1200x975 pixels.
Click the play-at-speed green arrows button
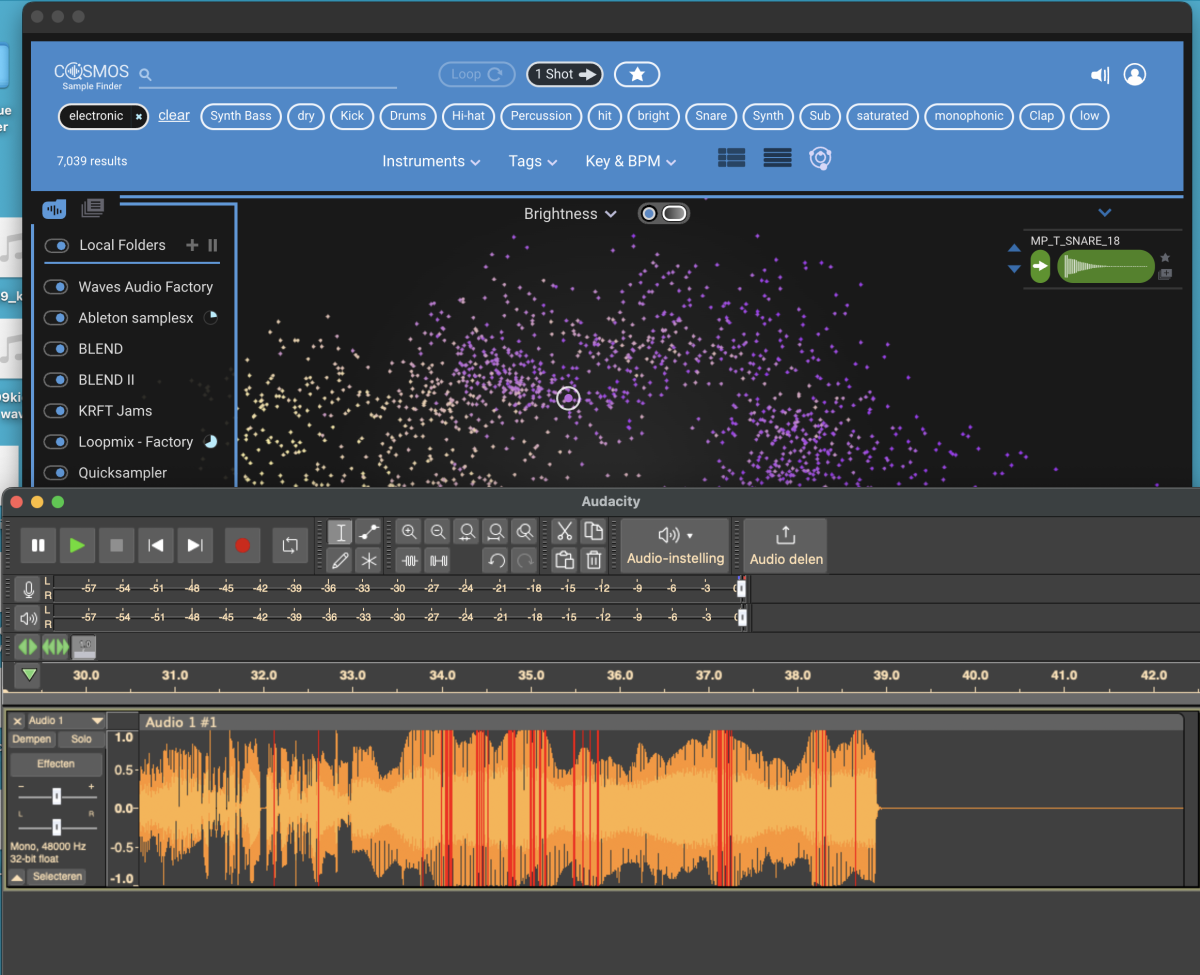click(29, 647)
